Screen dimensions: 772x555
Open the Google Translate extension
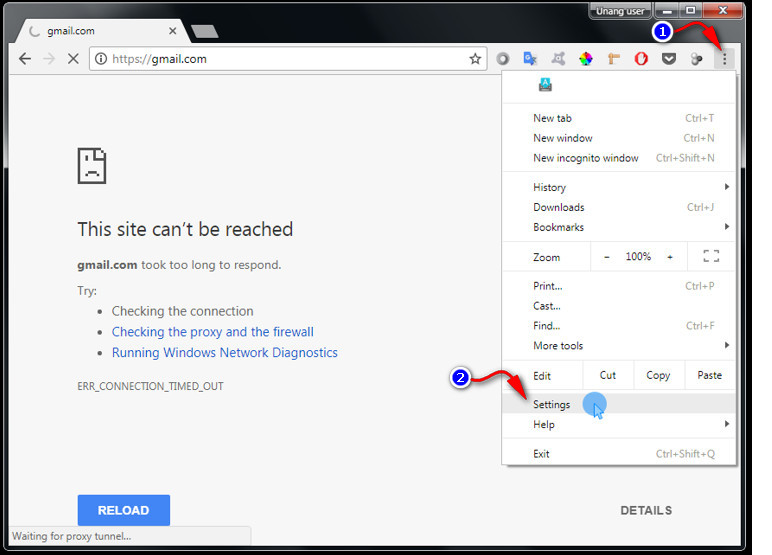530,59
